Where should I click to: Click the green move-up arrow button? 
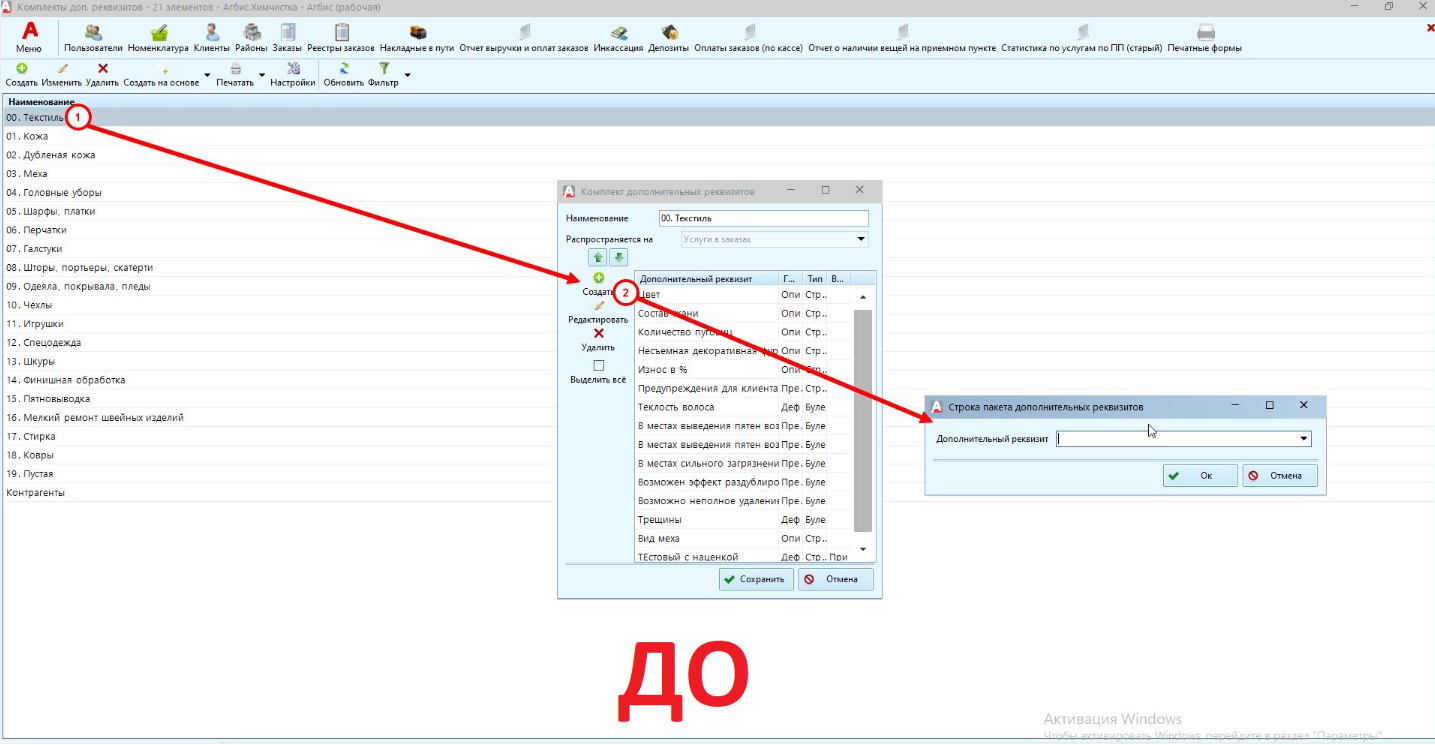coord(597,258)
